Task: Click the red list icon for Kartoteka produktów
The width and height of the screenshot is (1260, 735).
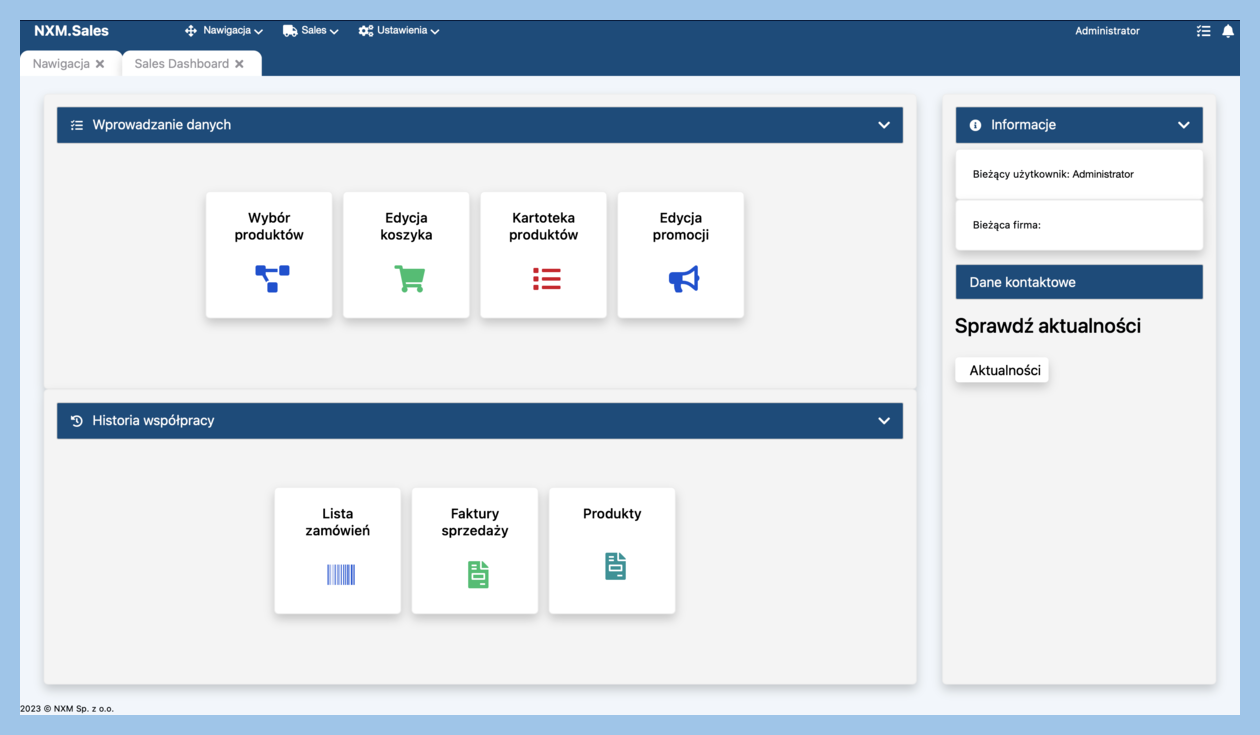Action: click(x=546, y=279)
